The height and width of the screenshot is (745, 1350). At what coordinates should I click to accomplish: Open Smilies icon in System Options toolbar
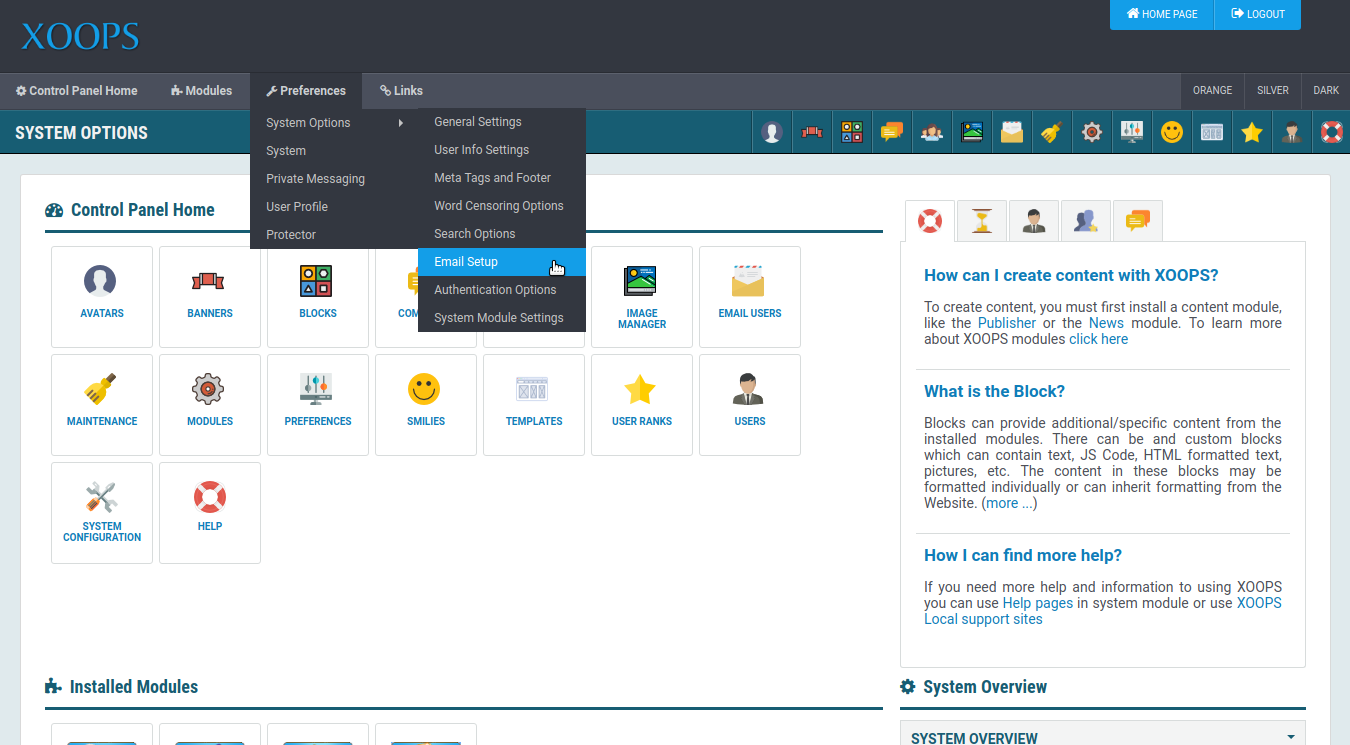pyautogui.click(x=1172, y=132)
